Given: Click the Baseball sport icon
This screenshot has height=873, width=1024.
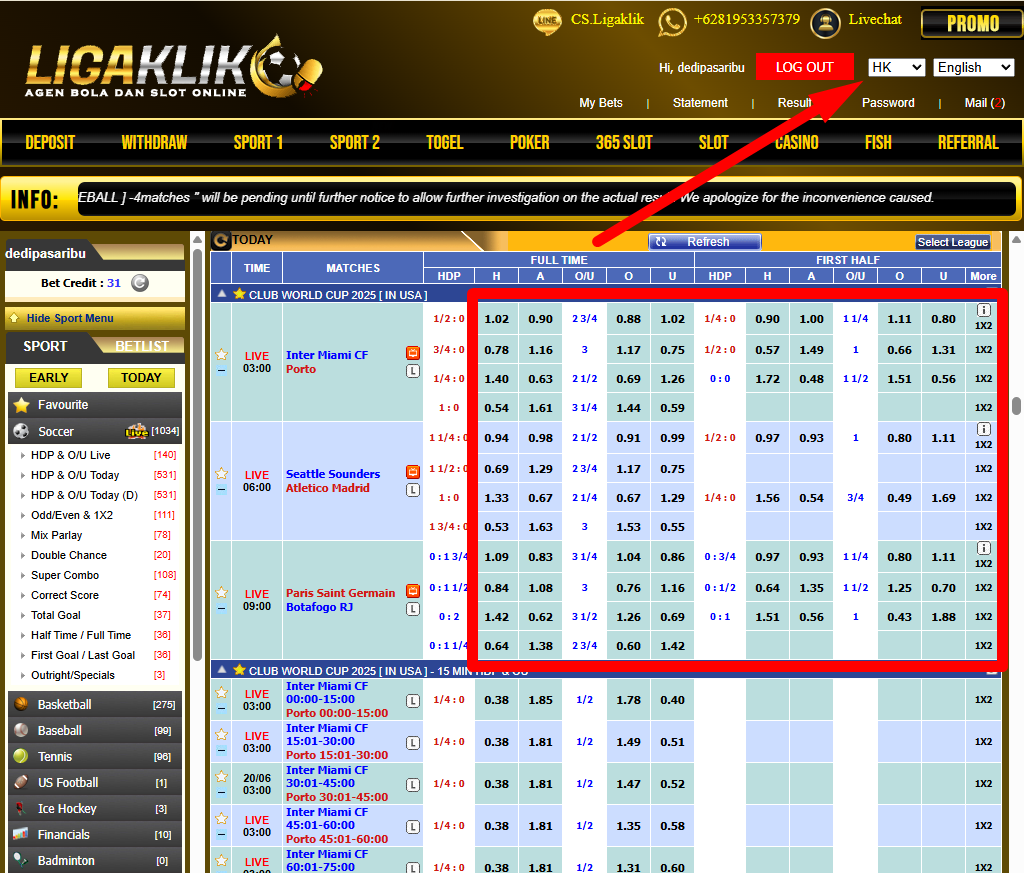Looking at the screenshot, I should [x=21, y=730].
